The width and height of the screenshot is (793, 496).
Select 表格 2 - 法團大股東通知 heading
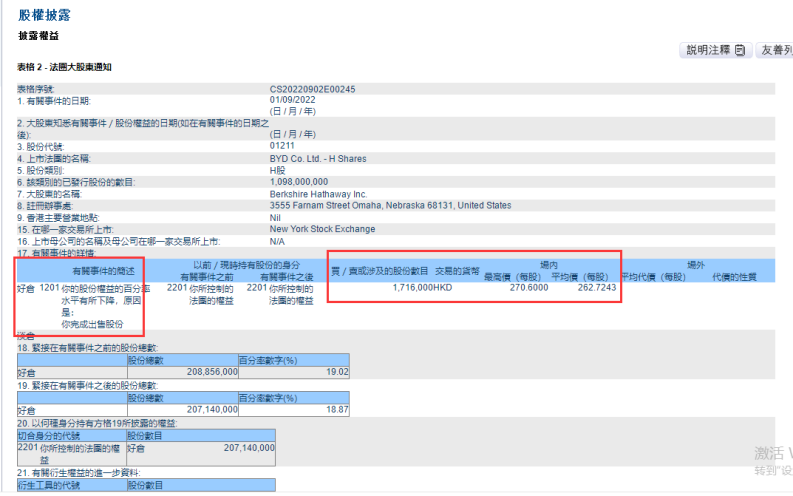(64, 67)
